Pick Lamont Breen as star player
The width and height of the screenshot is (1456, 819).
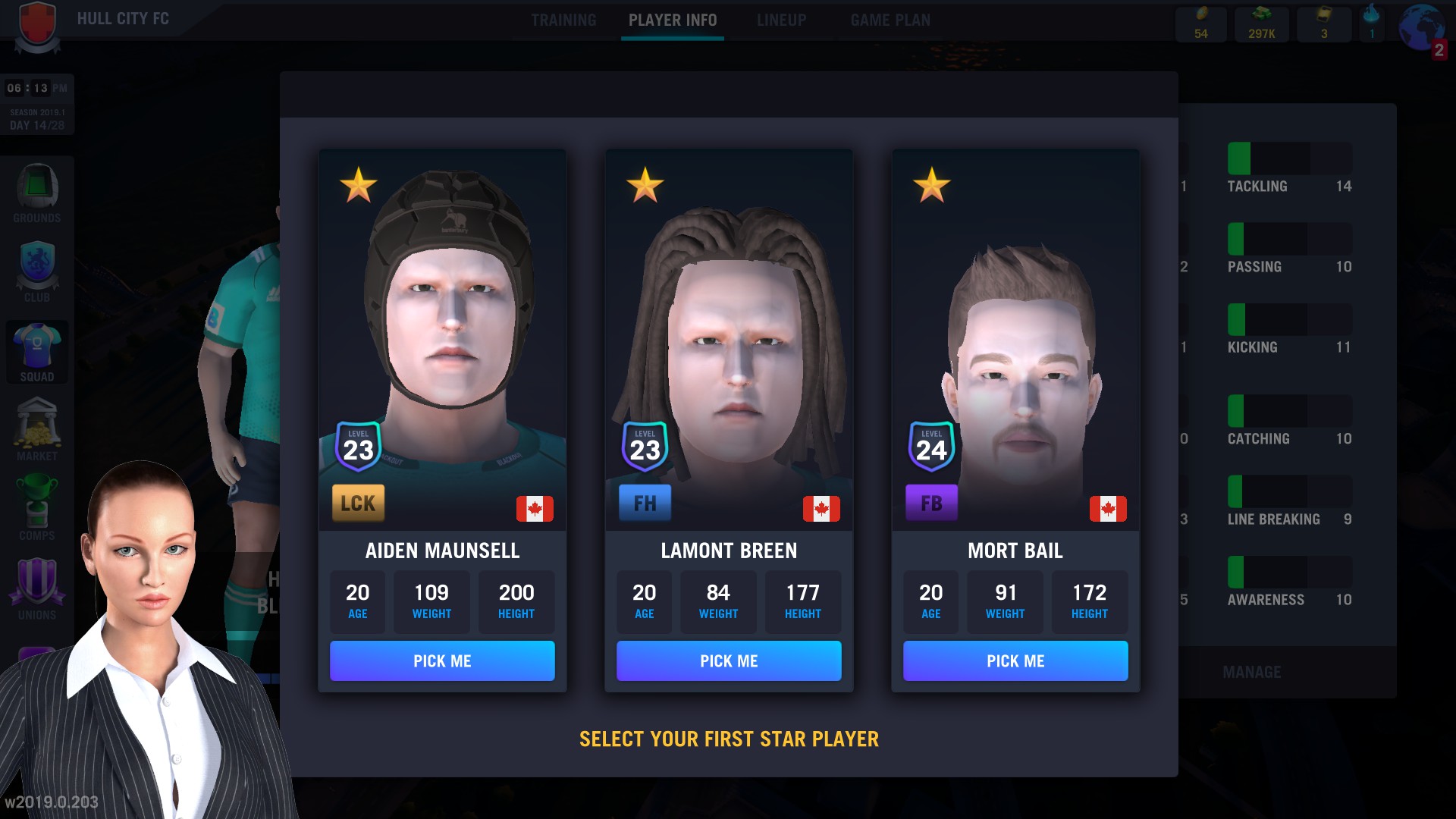(x=729, y=661)
